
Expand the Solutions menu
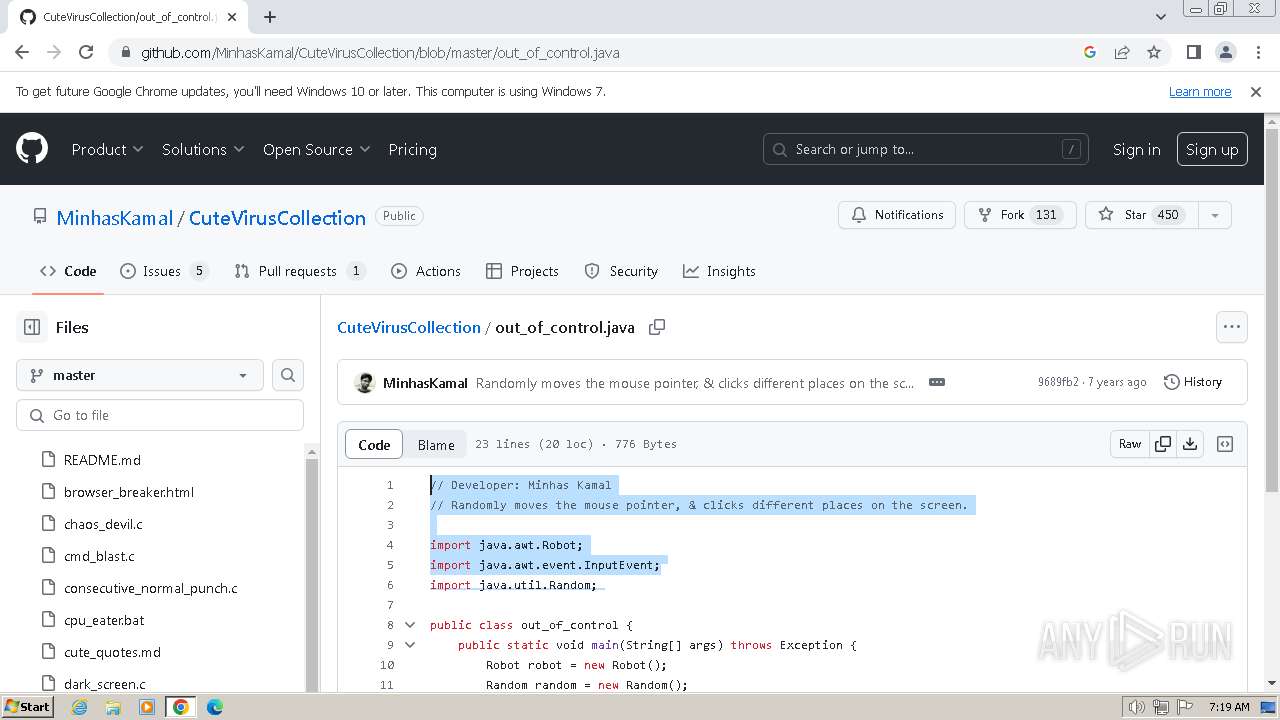tap(203, 149)
